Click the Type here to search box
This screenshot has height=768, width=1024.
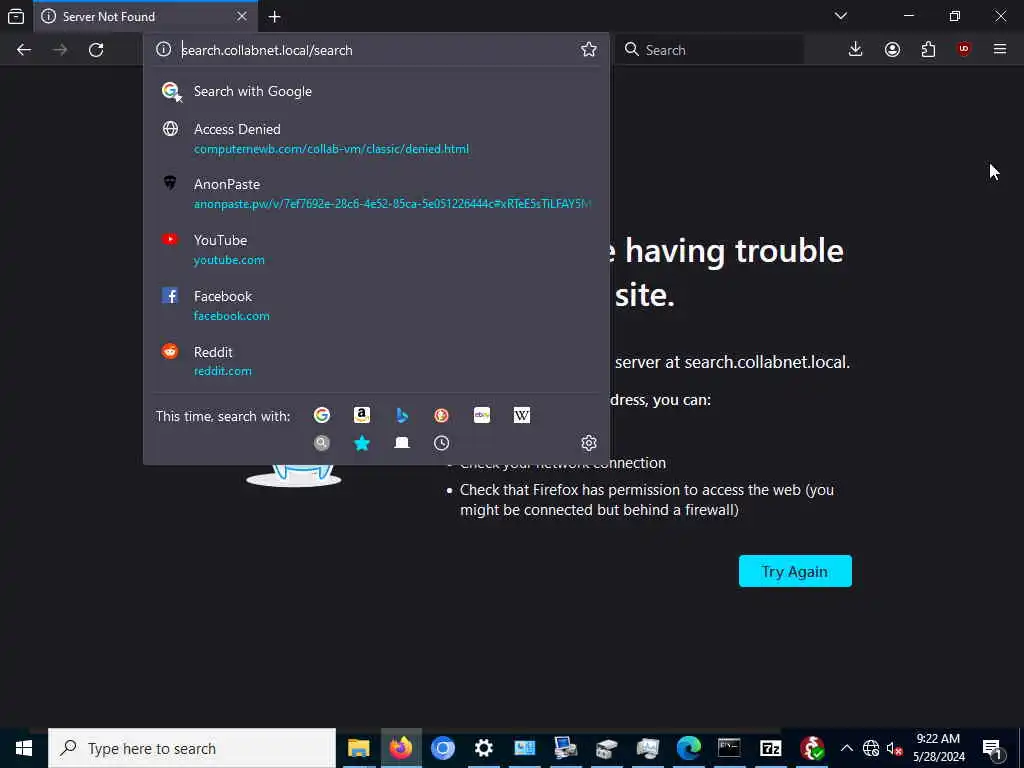pos(192,748)
